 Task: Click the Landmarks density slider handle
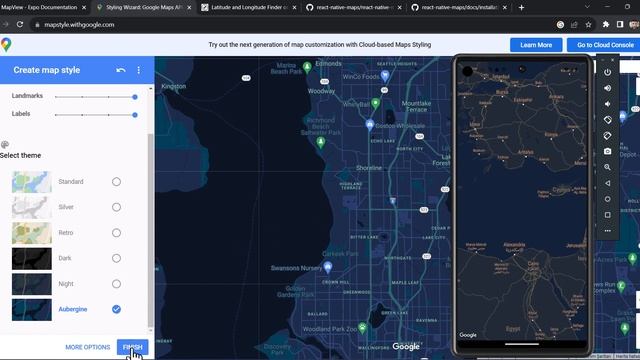tap(135, 97)
